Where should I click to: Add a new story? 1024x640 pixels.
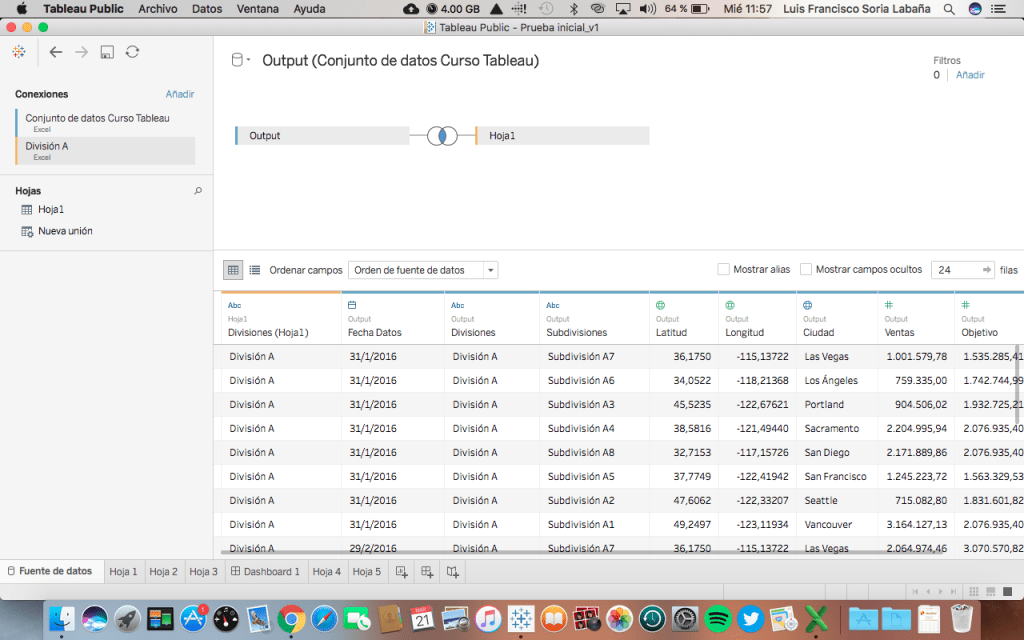click(x=453, y=572)
